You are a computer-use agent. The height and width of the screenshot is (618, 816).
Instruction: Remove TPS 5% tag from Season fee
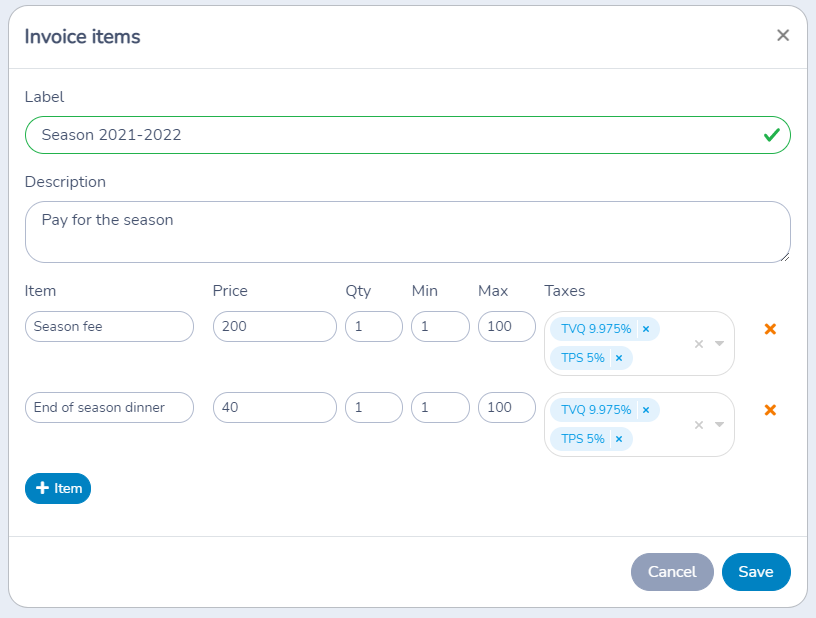pos(619,358)
